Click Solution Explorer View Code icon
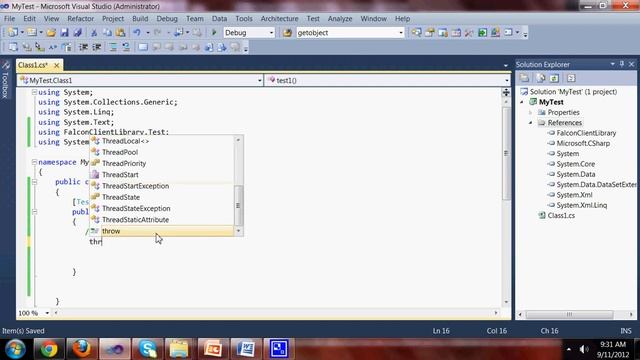The image size is (640, 360). [571, 78]
